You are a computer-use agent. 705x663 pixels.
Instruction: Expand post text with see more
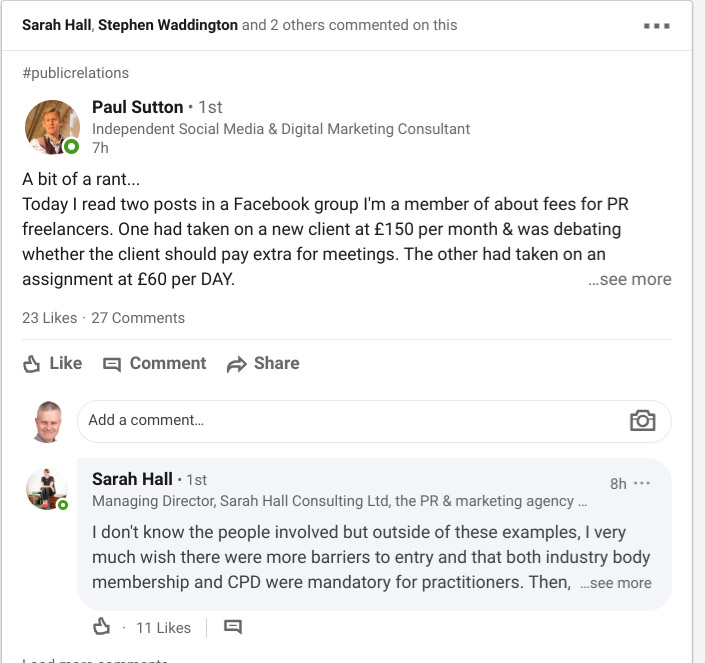pos(630,280)
